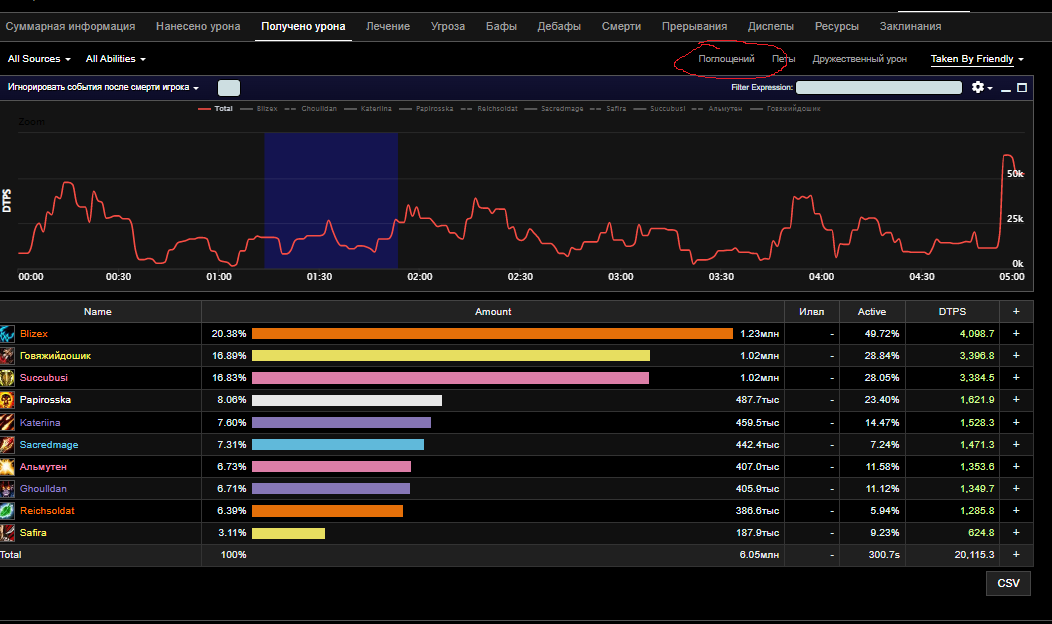
Task: Switch to the Нанесено урона tab
Action: pyautogui.click(x=198, y=26)
